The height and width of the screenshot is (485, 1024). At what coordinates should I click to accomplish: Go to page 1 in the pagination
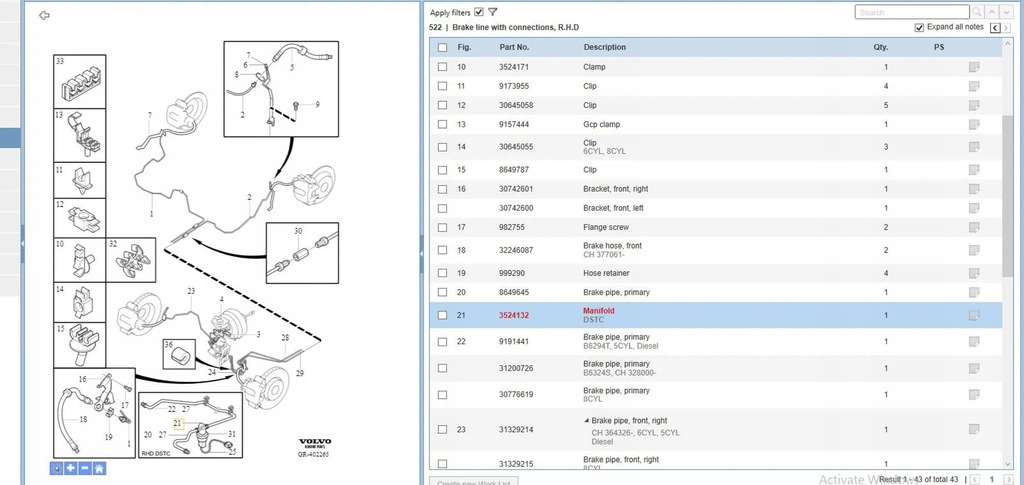(x=992, y=480)
